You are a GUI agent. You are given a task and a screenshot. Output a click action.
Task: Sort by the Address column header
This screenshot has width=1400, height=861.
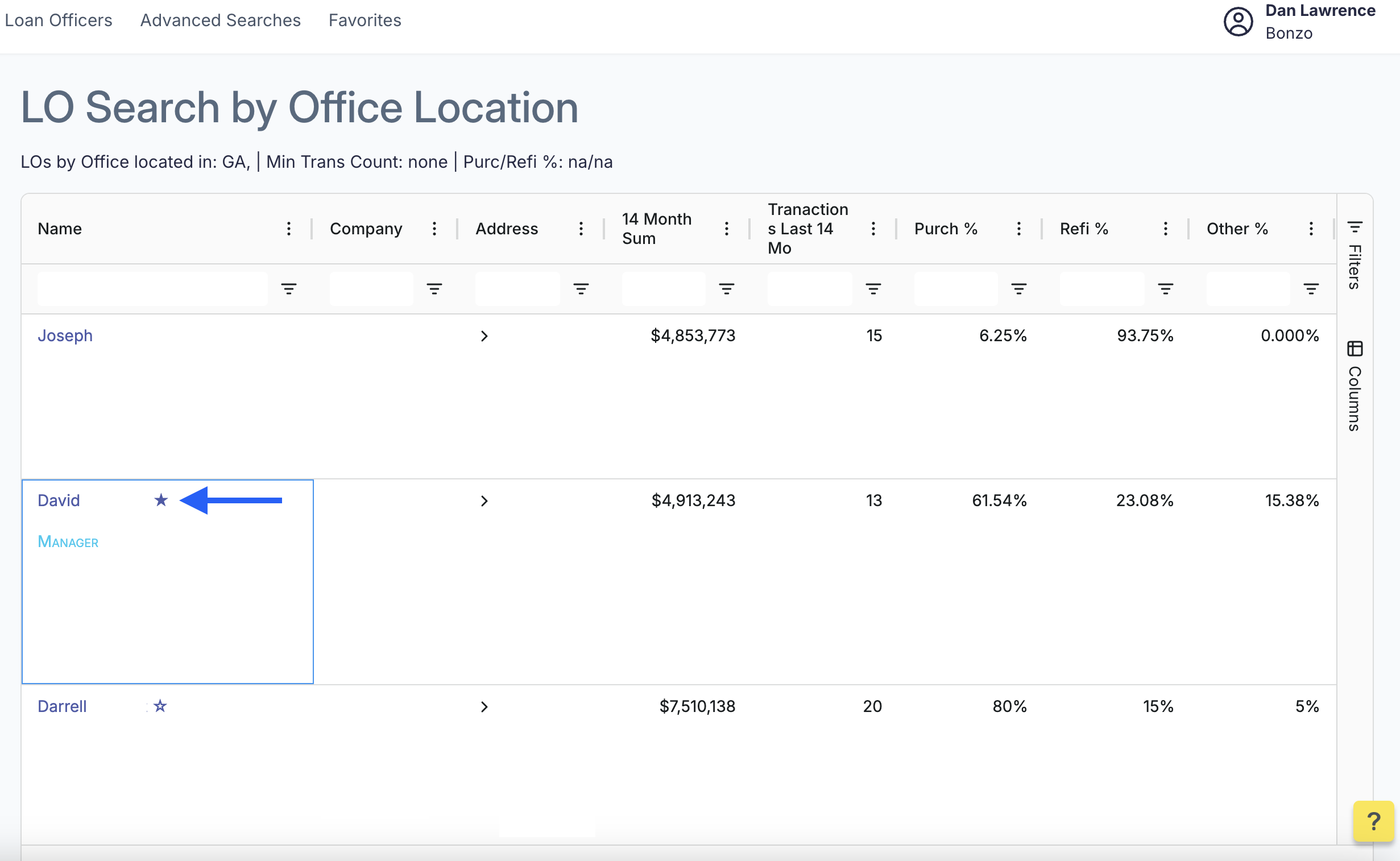tap(507, 229)
